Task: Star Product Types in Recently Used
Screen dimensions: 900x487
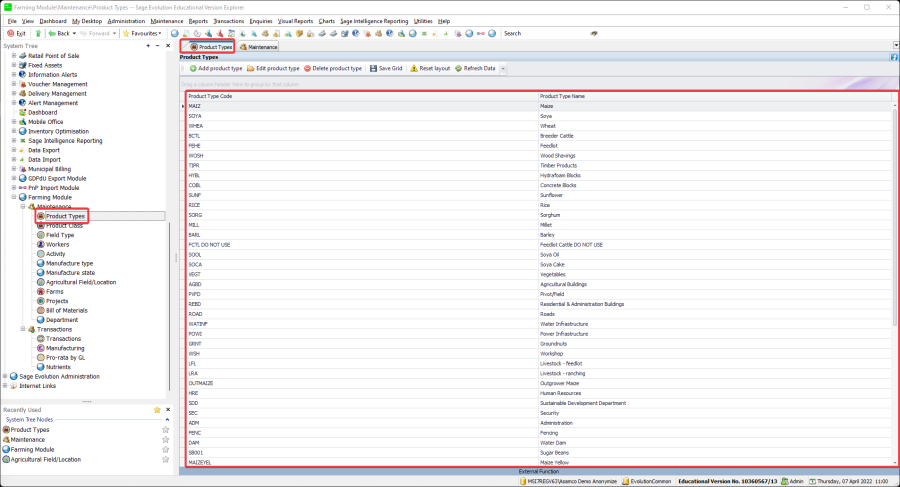Action: 166,430
